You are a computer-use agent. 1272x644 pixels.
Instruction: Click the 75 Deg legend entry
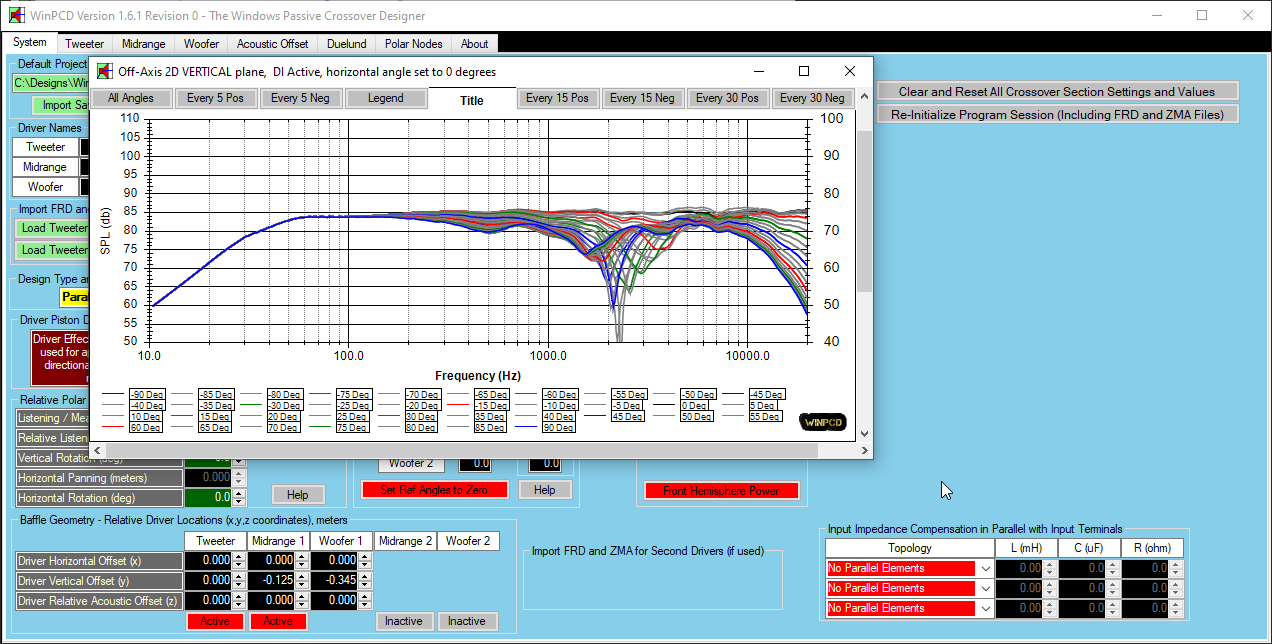pos(354,428)
